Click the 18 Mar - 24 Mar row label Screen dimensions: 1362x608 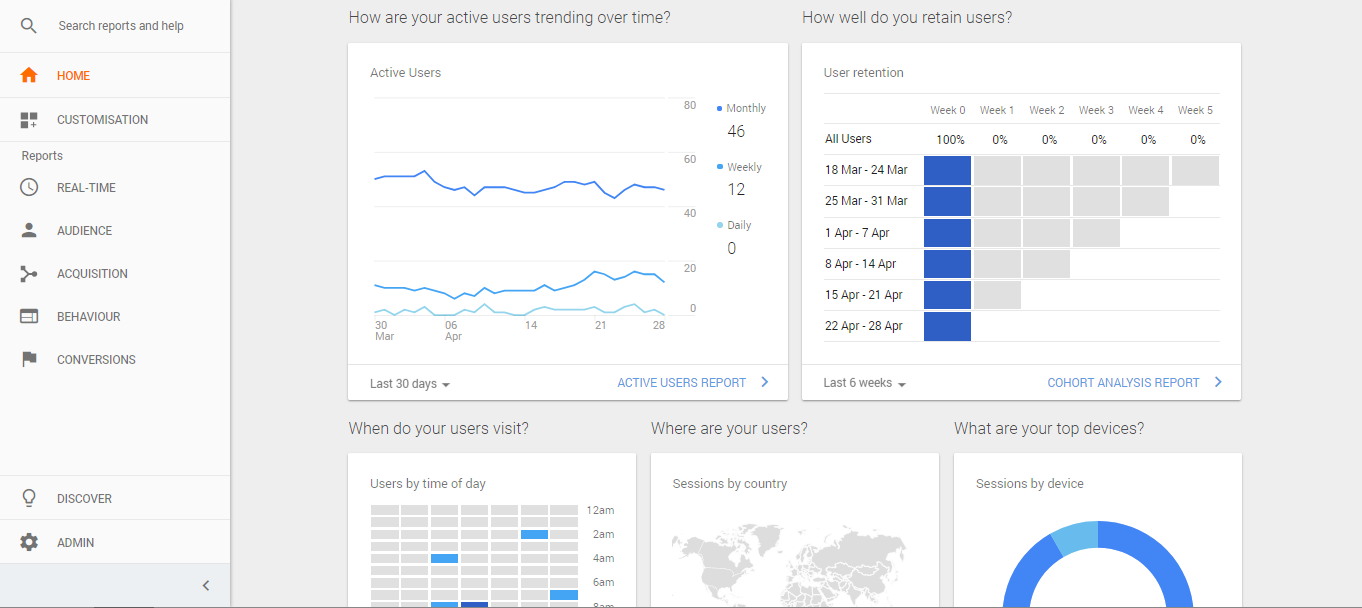click(x=866, y=170)
